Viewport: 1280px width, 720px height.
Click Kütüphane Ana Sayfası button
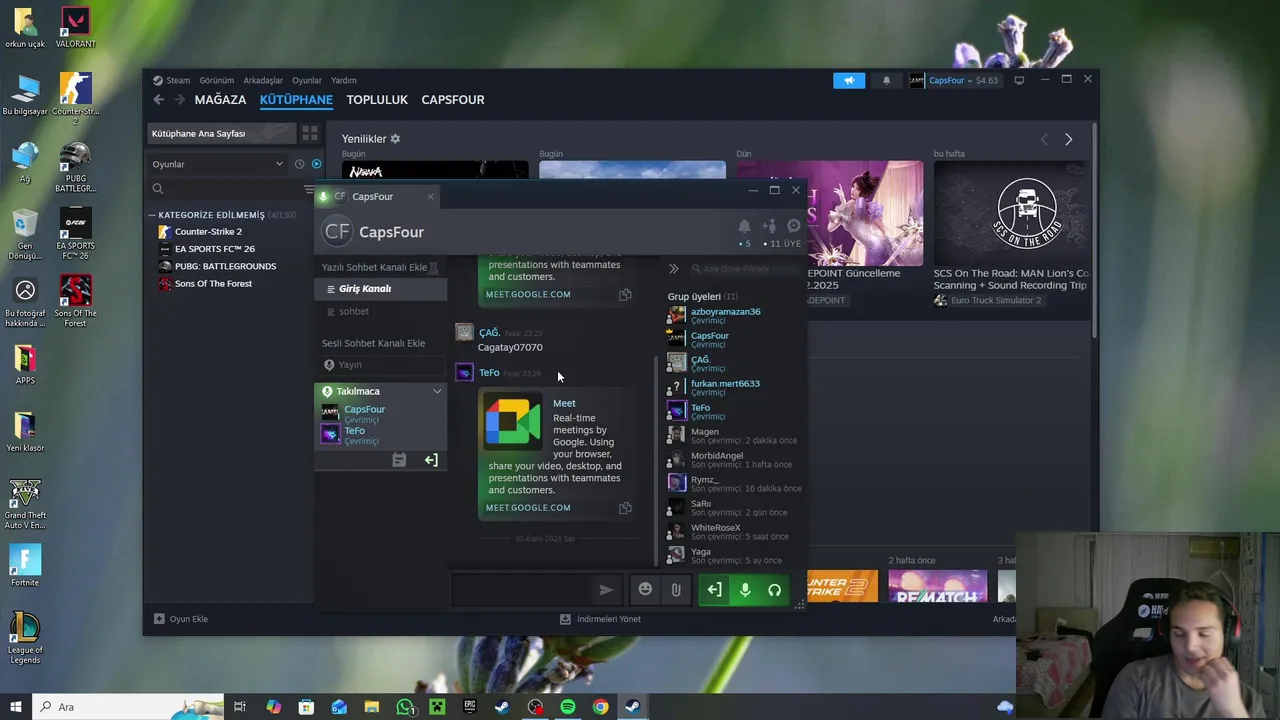click(x=224, y=134)
